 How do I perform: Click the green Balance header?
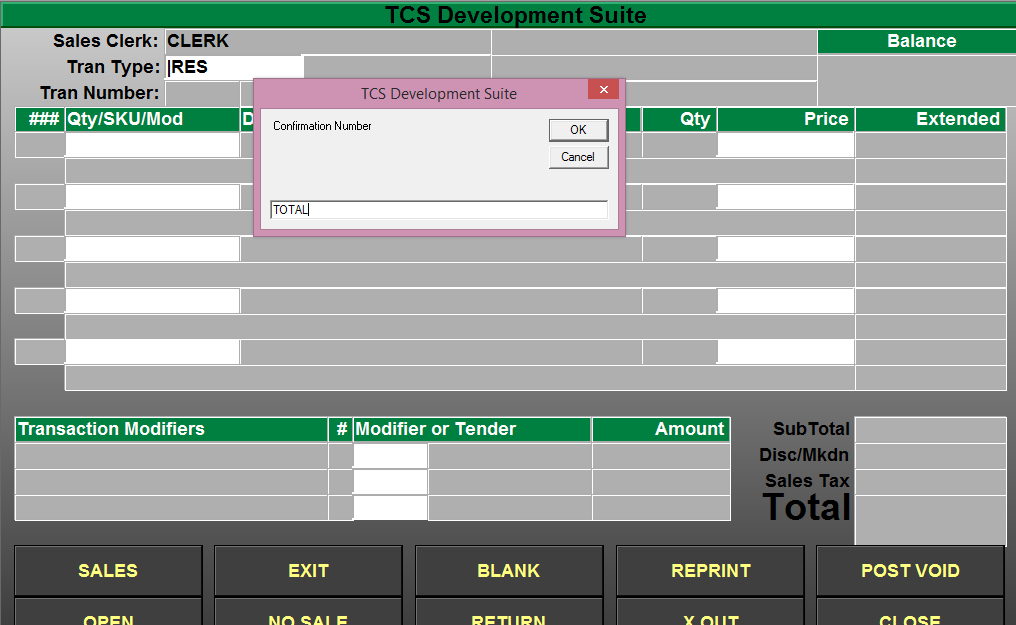tap(916, 42)
